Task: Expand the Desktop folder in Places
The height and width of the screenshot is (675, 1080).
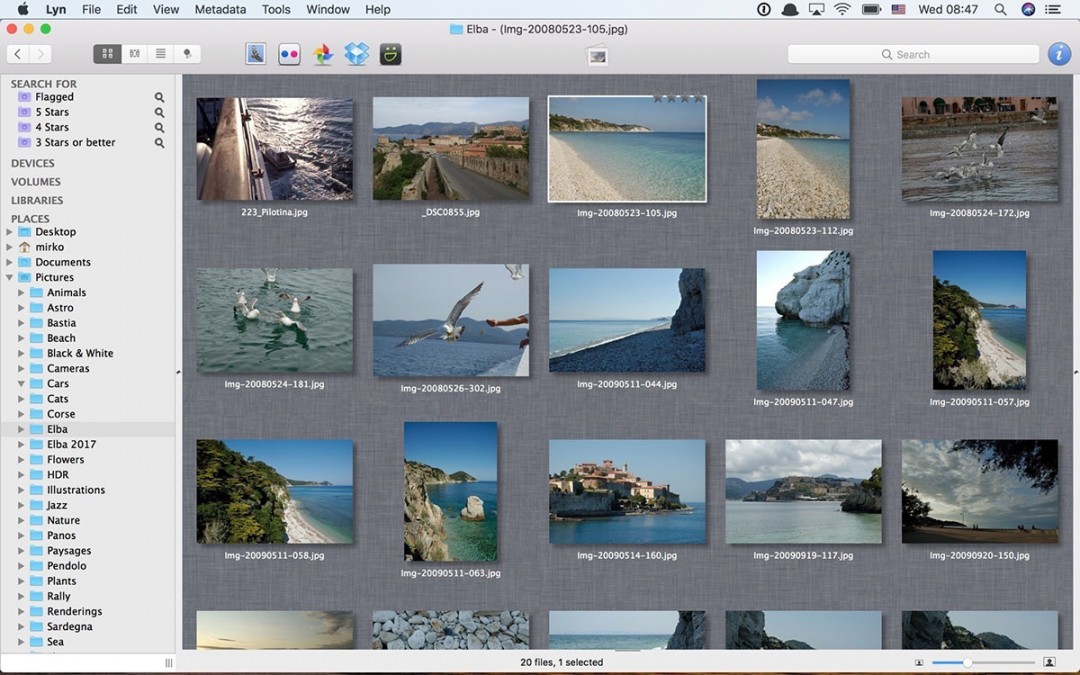Action: tap(10, 232)
